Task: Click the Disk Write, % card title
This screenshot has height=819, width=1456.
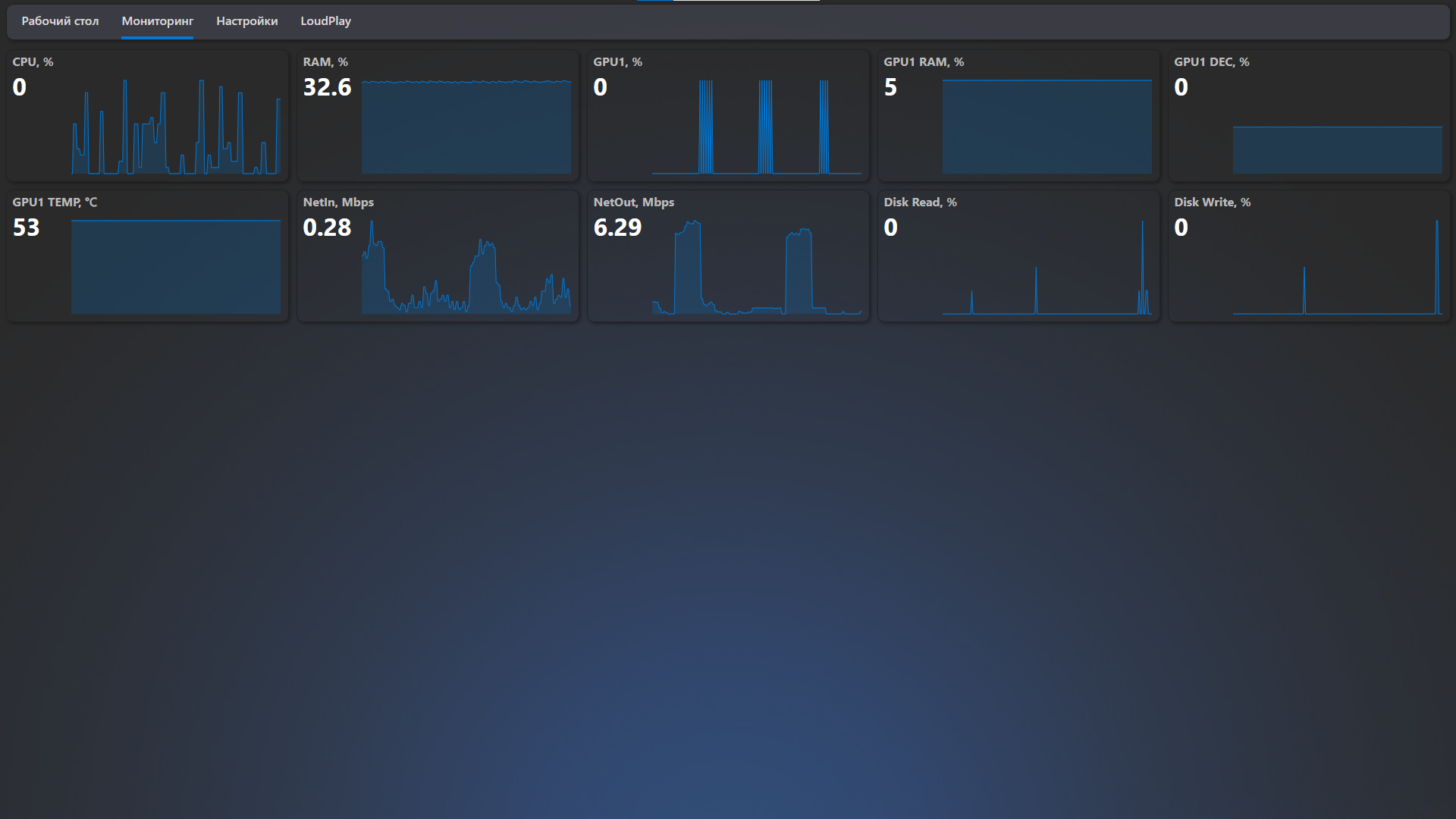Action: (1212, 202)
